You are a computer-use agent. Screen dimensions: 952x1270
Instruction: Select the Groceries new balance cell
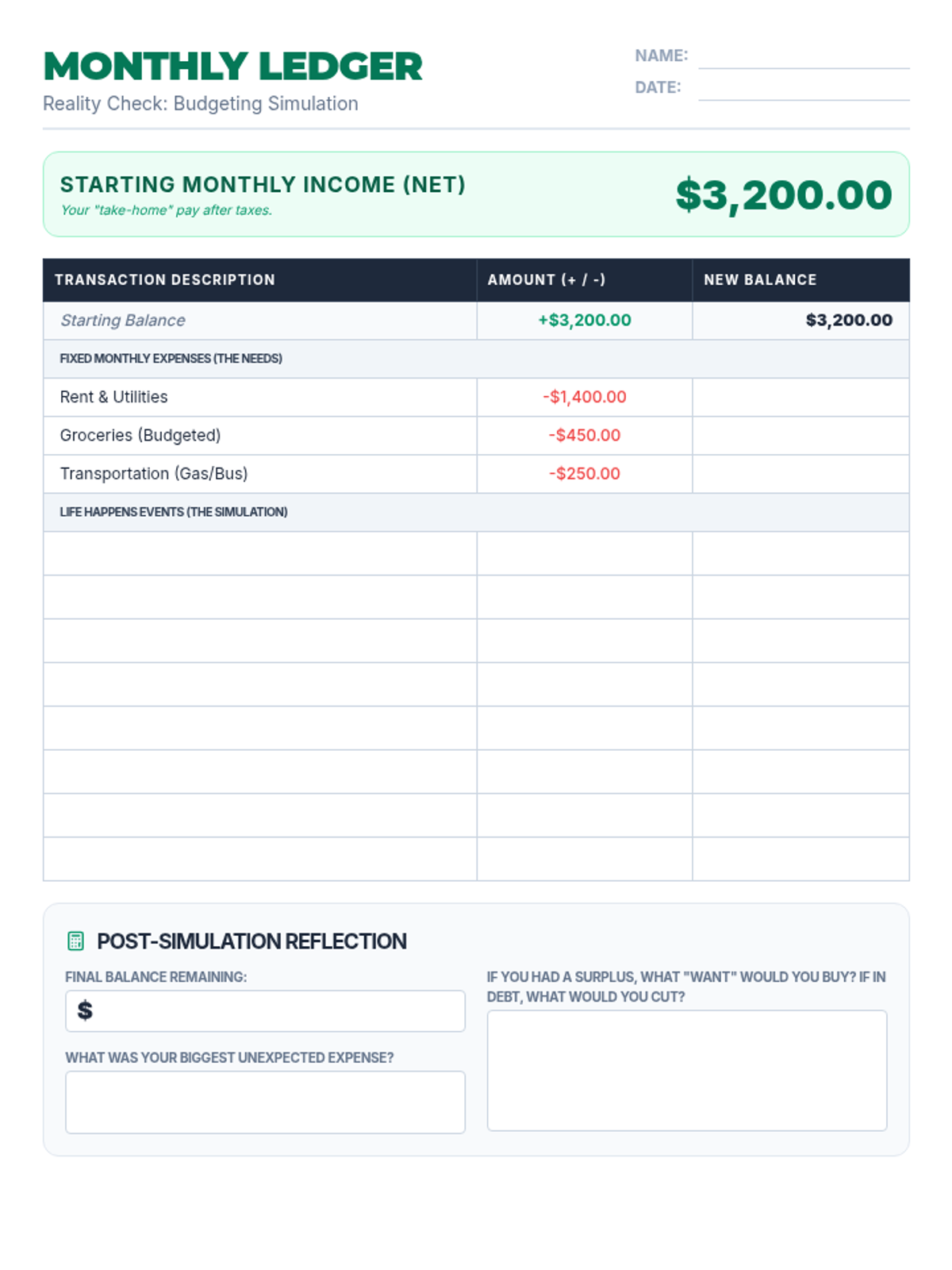pyautogui.click(x=800, y=435)
